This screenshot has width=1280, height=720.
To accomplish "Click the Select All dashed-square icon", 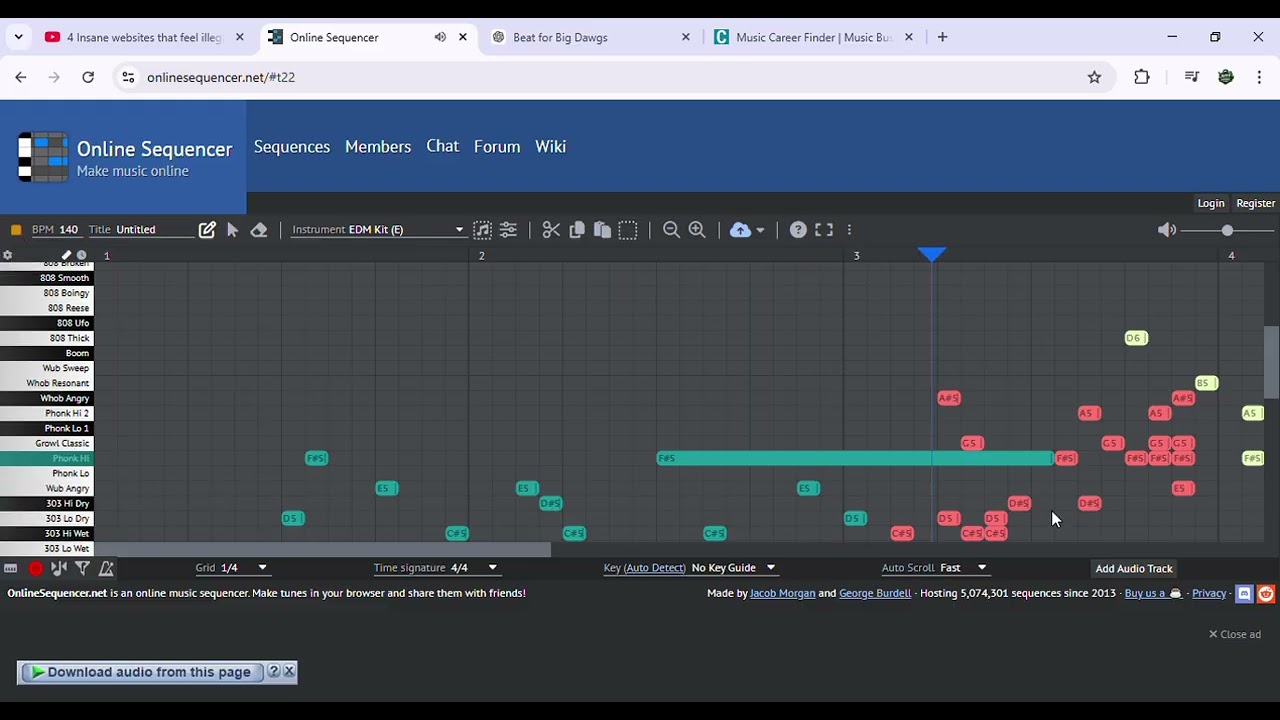I will point(628,230).
